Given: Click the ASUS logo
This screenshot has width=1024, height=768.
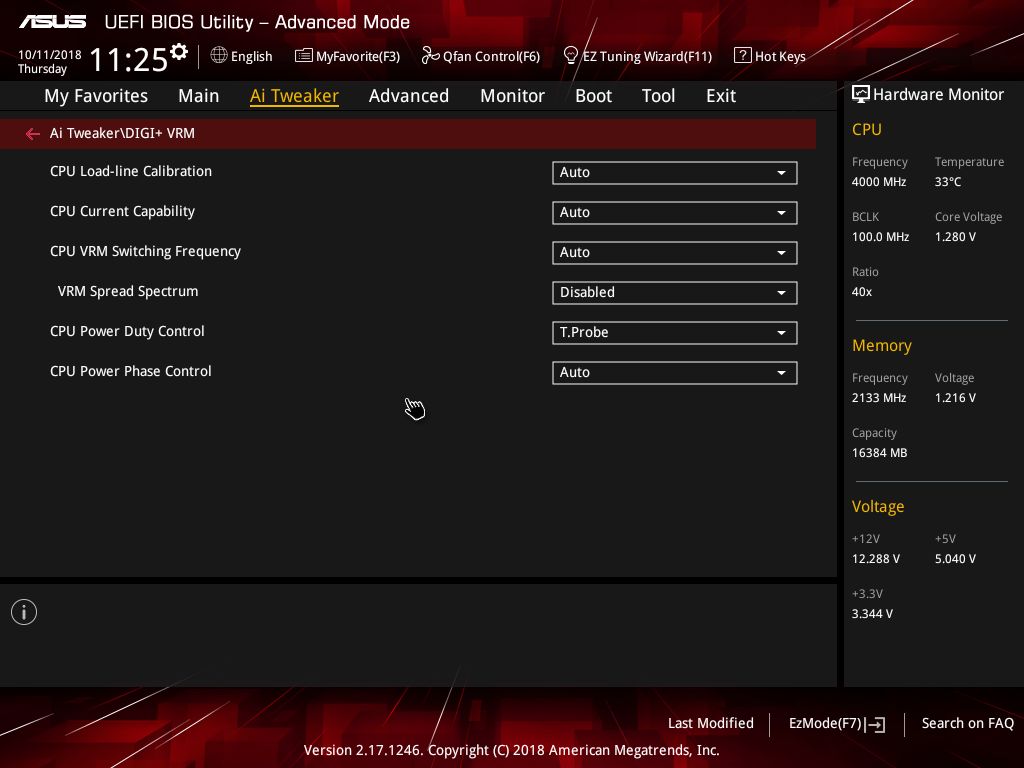Looking at the screenshot, I should (x=52, y=22).
